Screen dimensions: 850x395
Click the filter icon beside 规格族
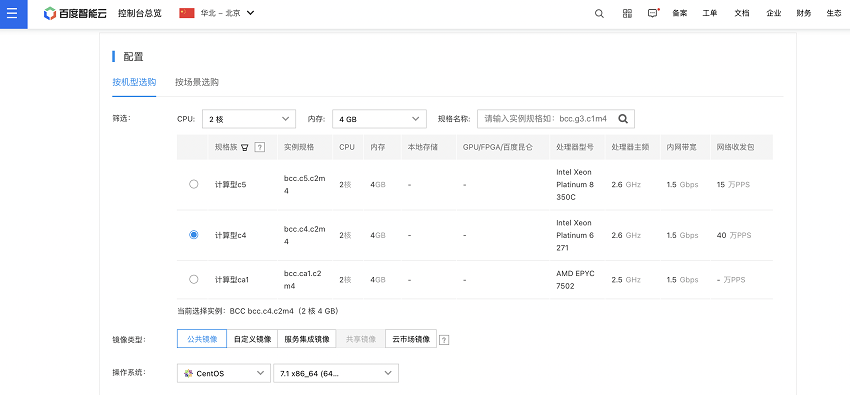tap(244, 147)
